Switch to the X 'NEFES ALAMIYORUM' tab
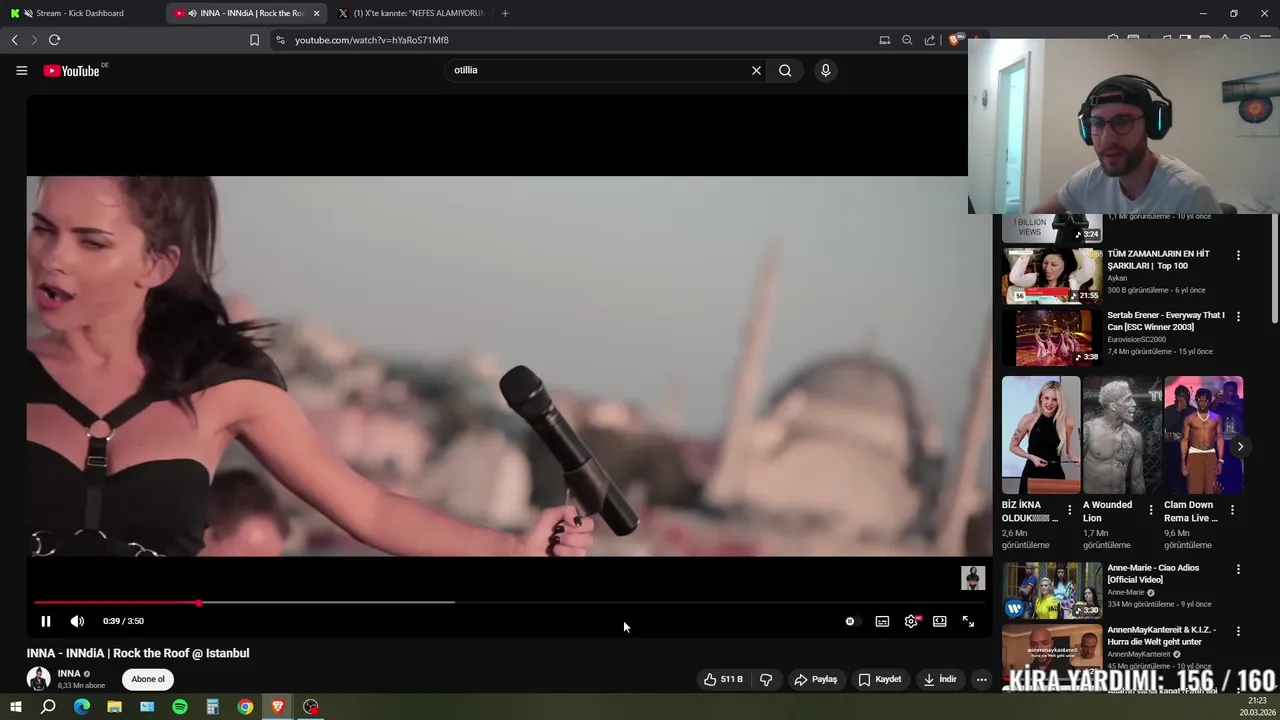 [410, 13]
